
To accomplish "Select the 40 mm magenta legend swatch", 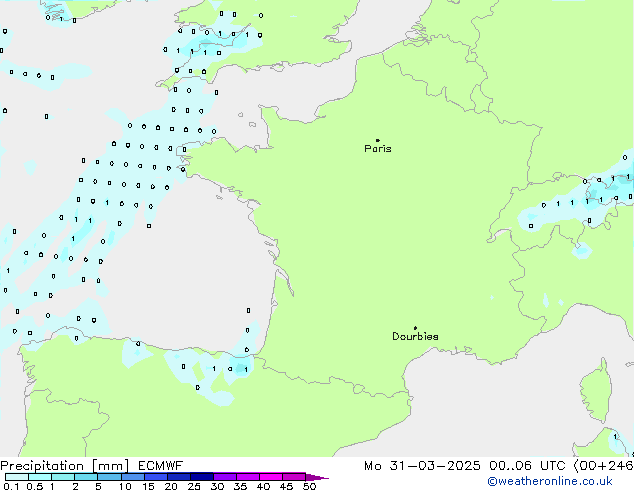I will click(271, 477).
